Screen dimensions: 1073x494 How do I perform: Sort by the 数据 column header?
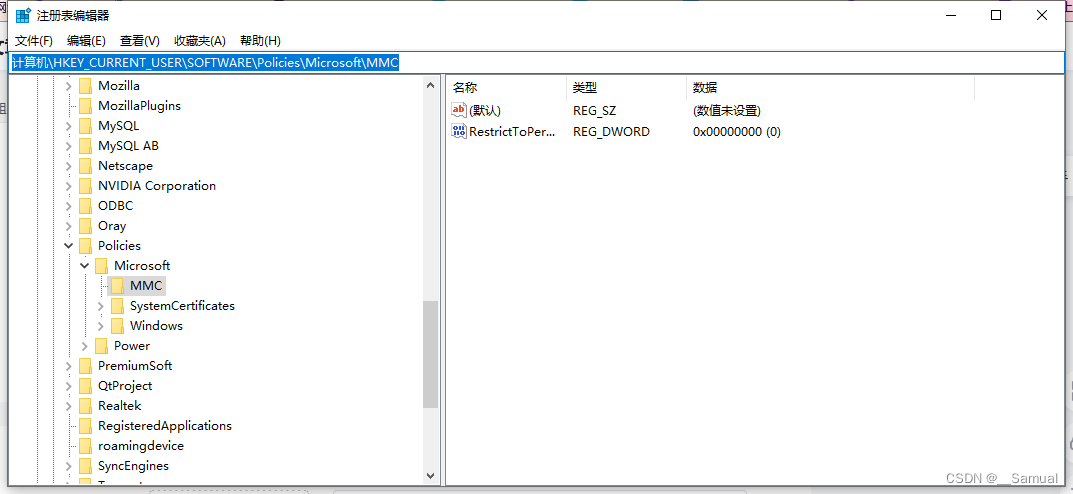point(830,88)
